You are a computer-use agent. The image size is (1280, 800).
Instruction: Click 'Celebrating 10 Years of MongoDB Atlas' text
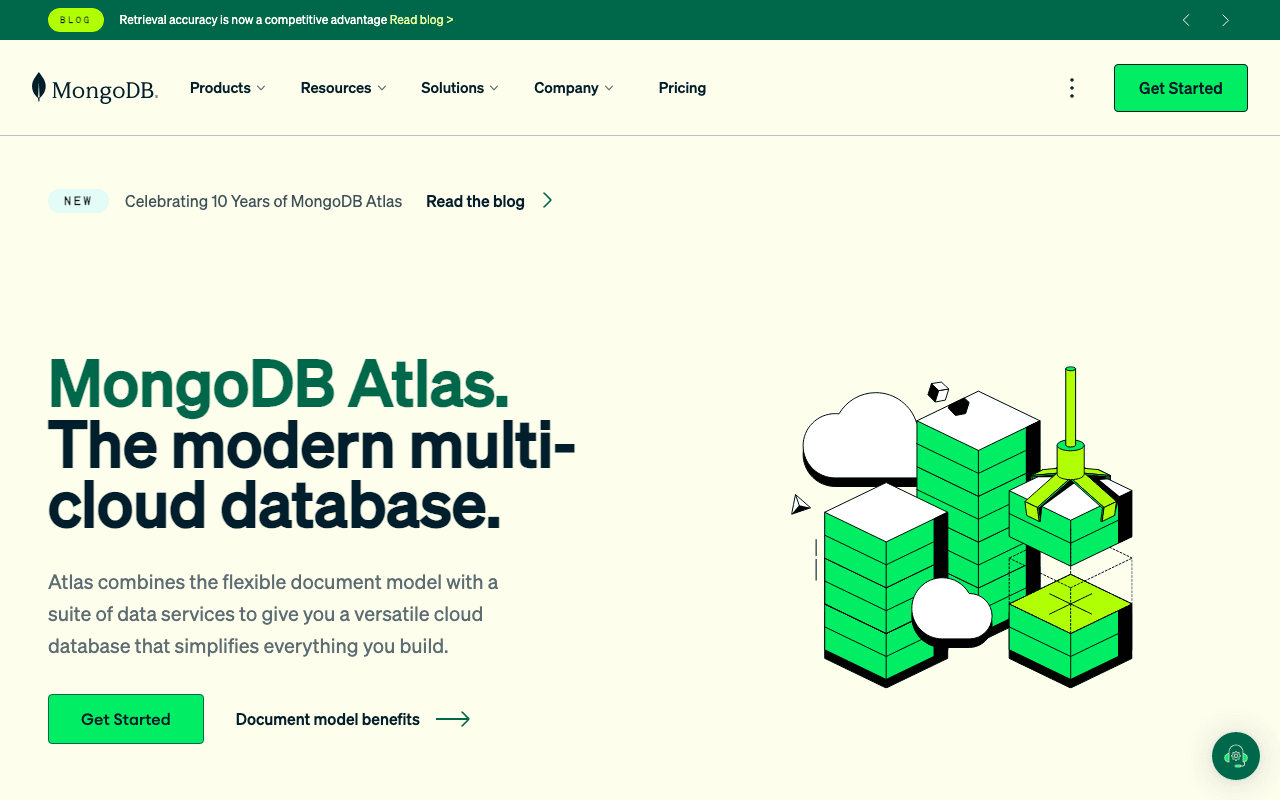tap(263, 201)
